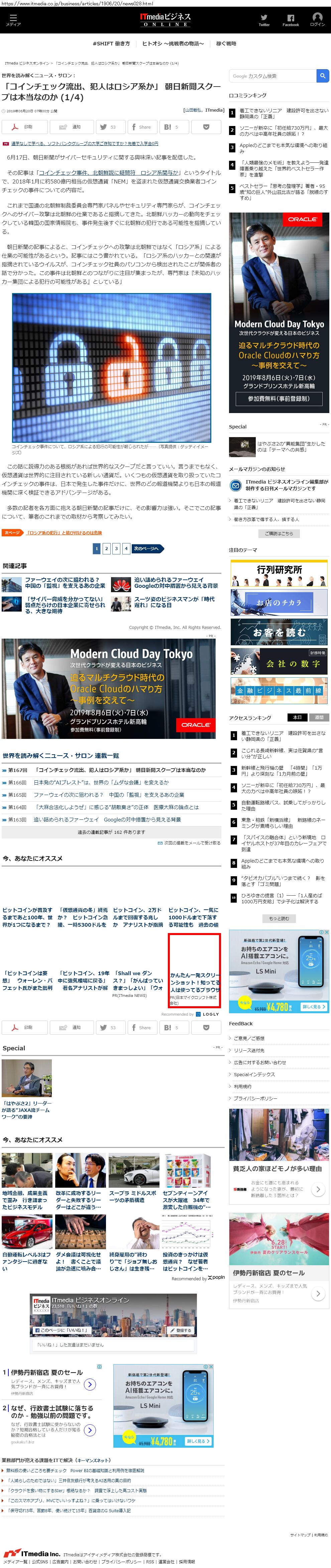Click 貧乏人の家ほどモノが多い理由 sidebar ad
Screen dimensions: 331x1568
[279, 1156]
